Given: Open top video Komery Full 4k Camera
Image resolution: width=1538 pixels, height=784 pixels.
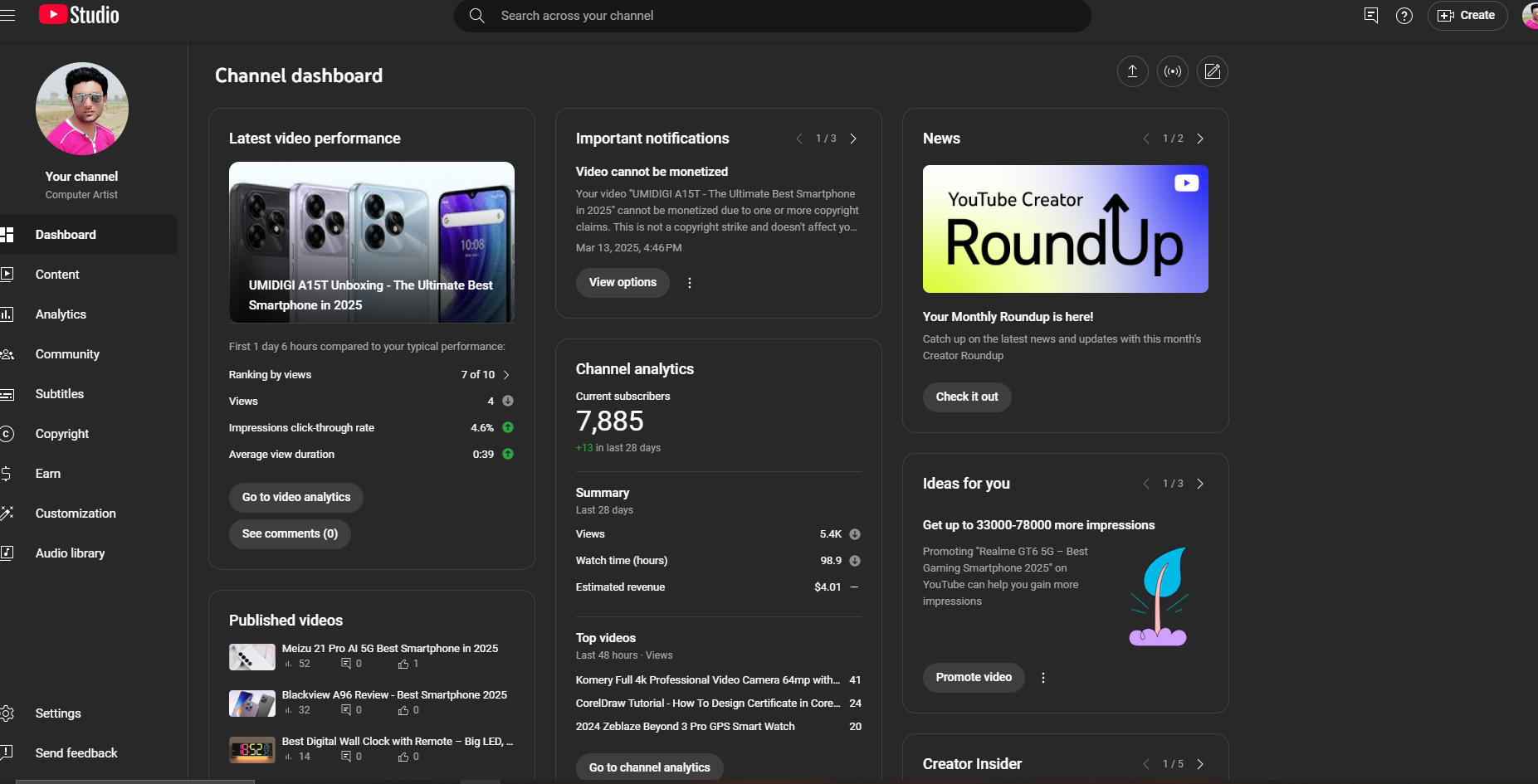Looking at the screenshot, I should [708, 680].
